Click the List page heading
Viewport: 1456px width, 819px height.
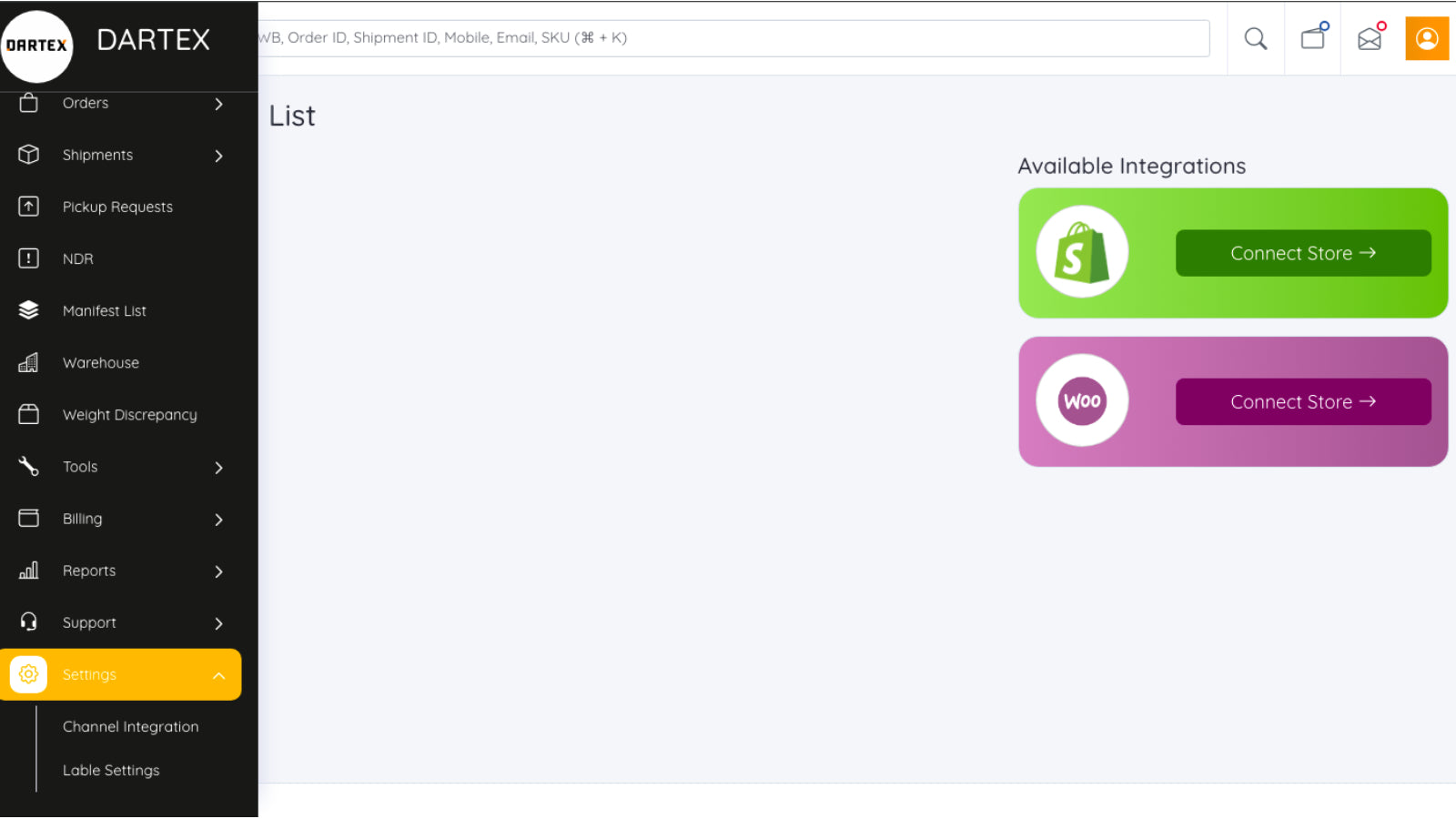[292, 116]
